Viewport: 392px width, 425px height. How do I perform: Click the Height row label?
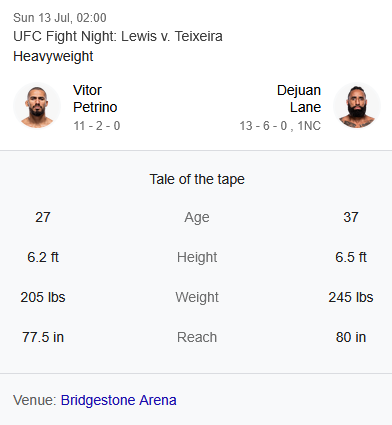tap(197, 257)
